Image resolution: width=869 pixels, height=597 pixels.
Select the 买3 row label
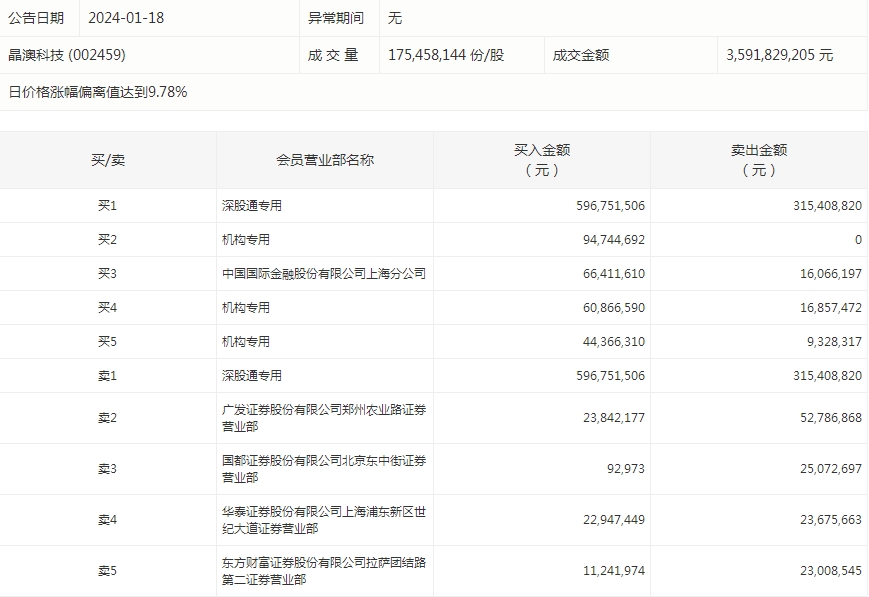pyautogui.click(x=108, y=273)
